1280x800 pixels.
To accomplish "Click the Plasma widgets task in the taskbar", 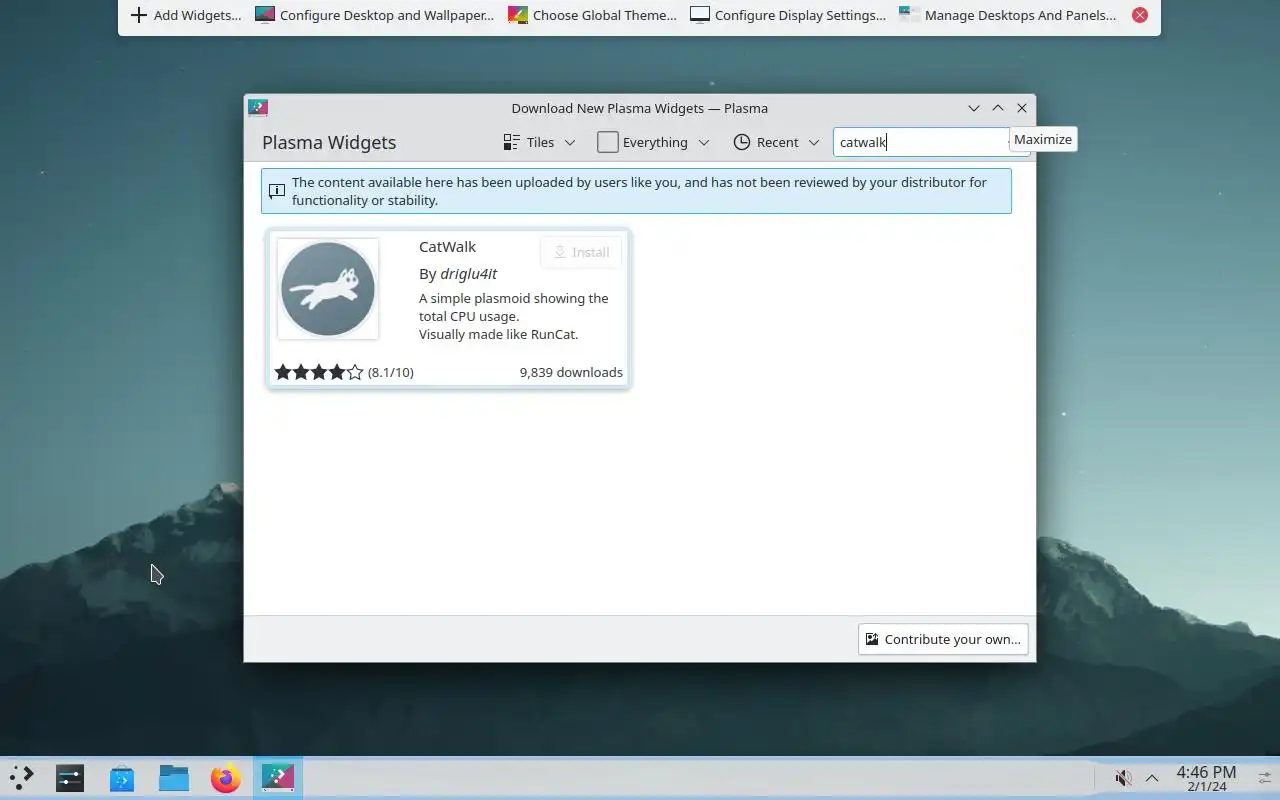I will pos(278,777).
